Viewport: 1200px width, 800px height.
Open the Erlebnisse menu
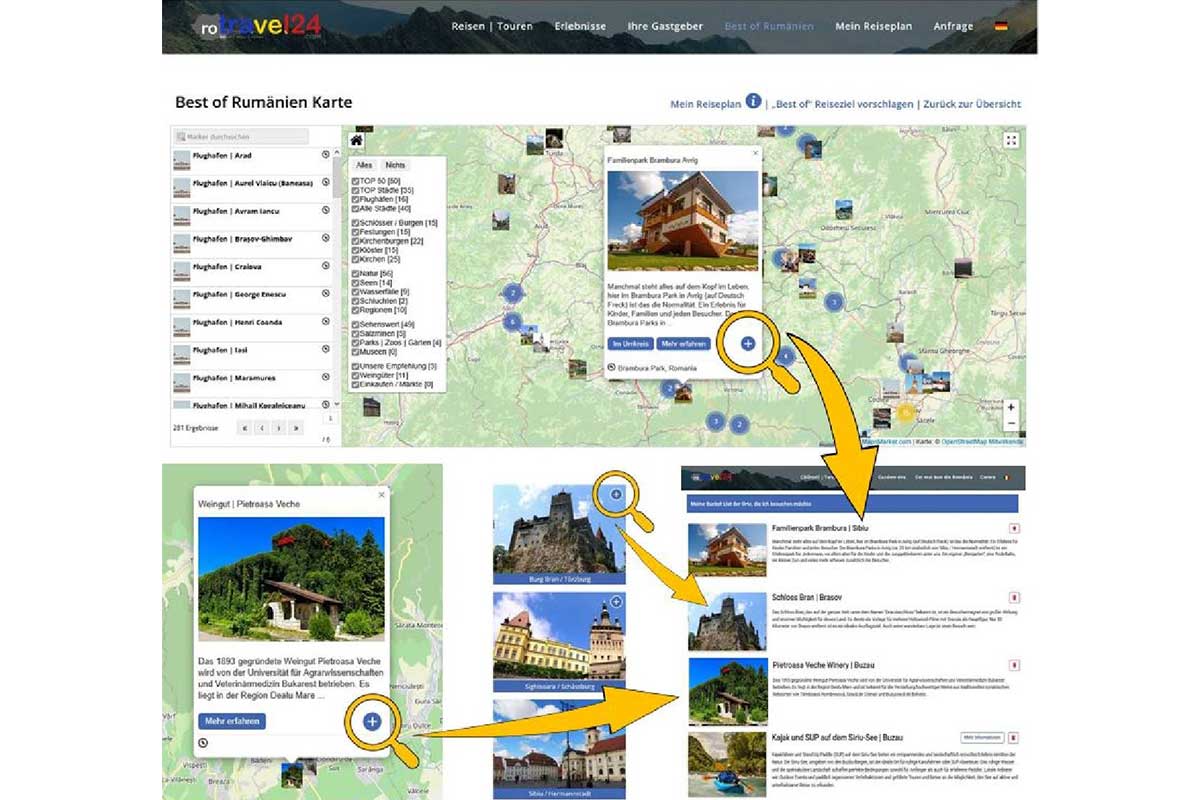coord(579,26)
